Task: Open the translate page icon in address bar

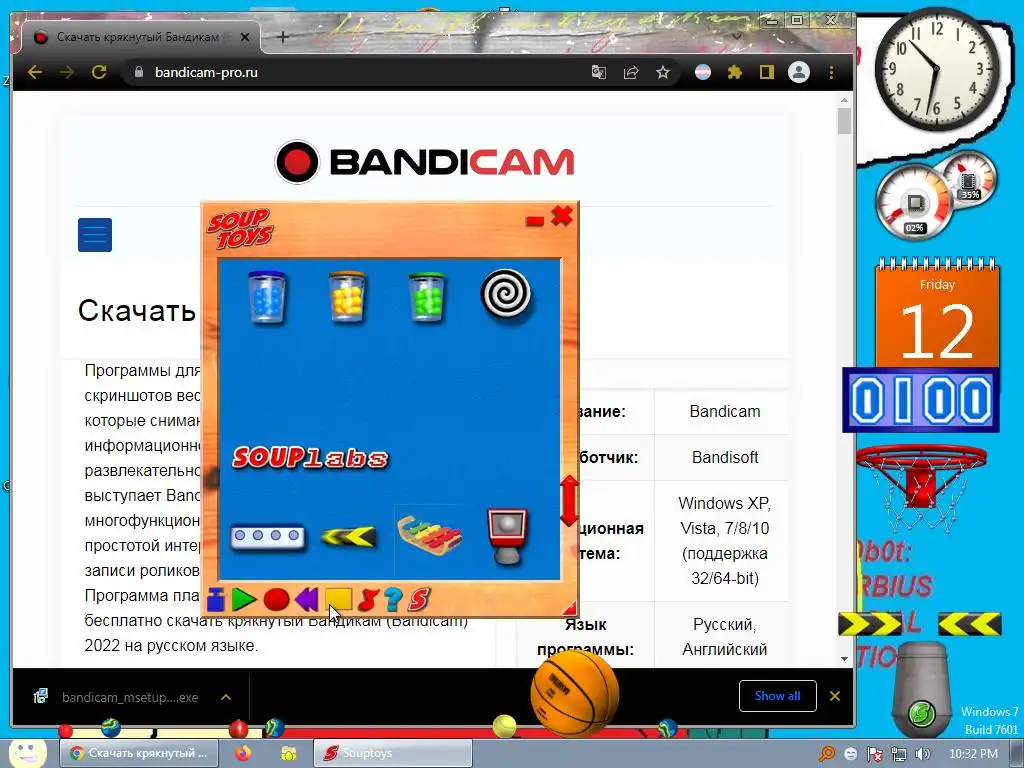Action: [598, 72]
